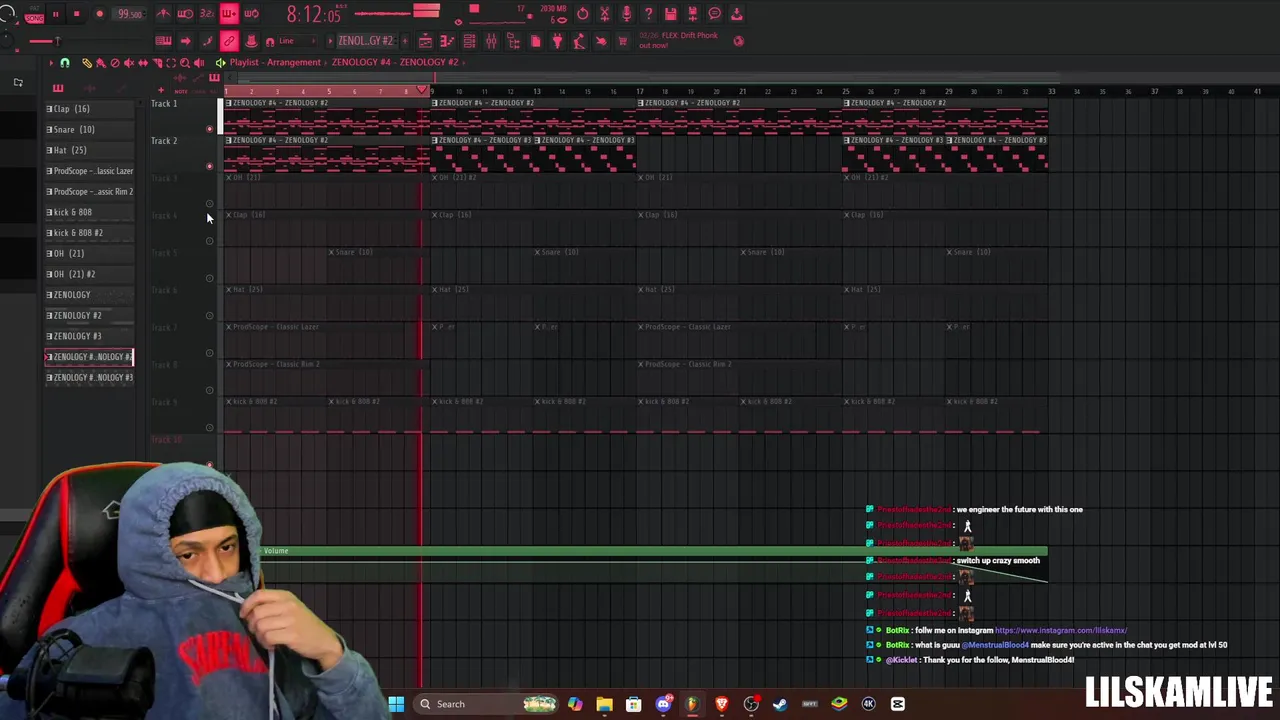Click the 8:12:05 time display

tap(313, 14)
